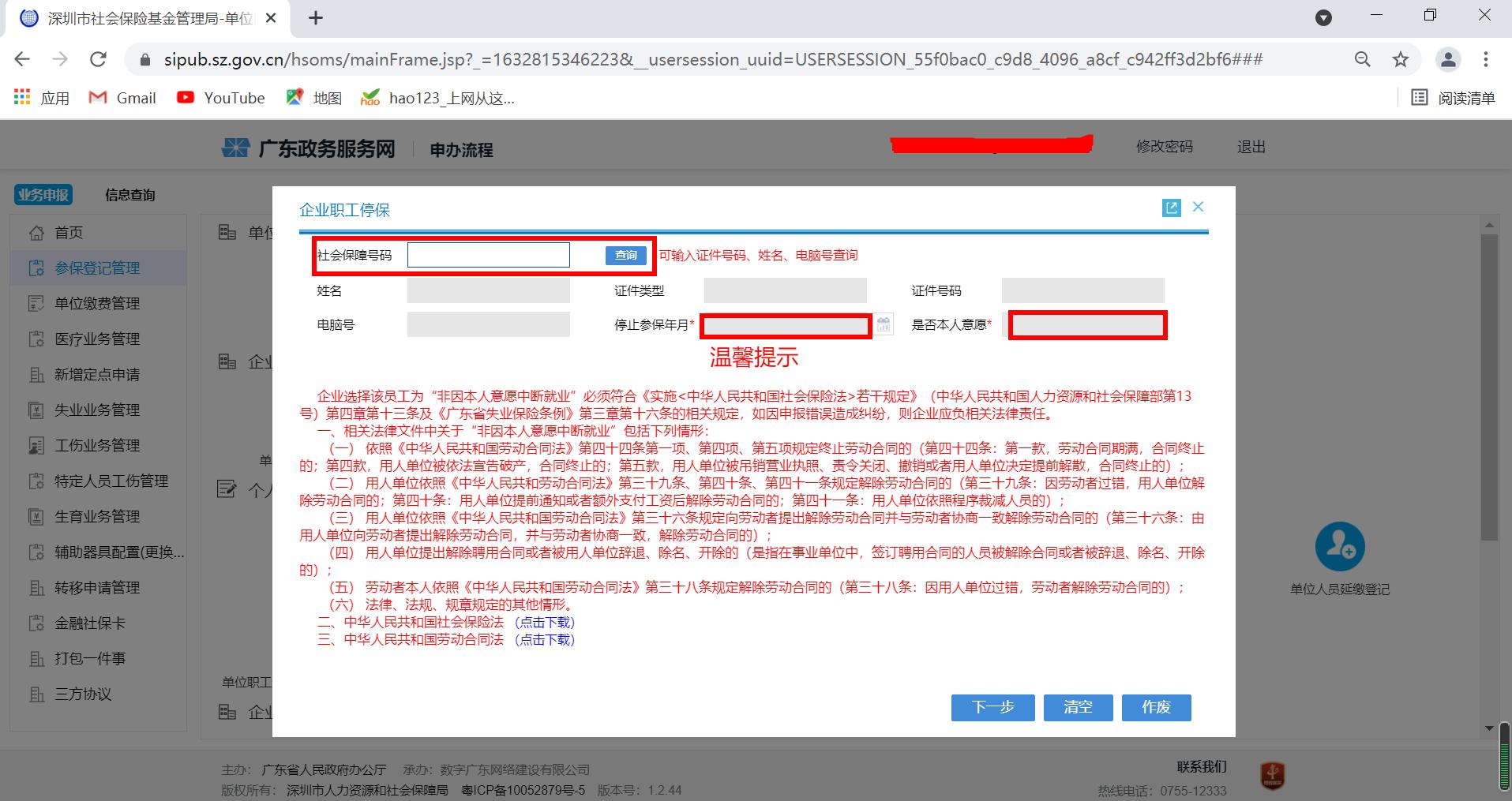Click the 工伤业务管理 sidebar icon
1512x801 pixels.
pos(37,445)
